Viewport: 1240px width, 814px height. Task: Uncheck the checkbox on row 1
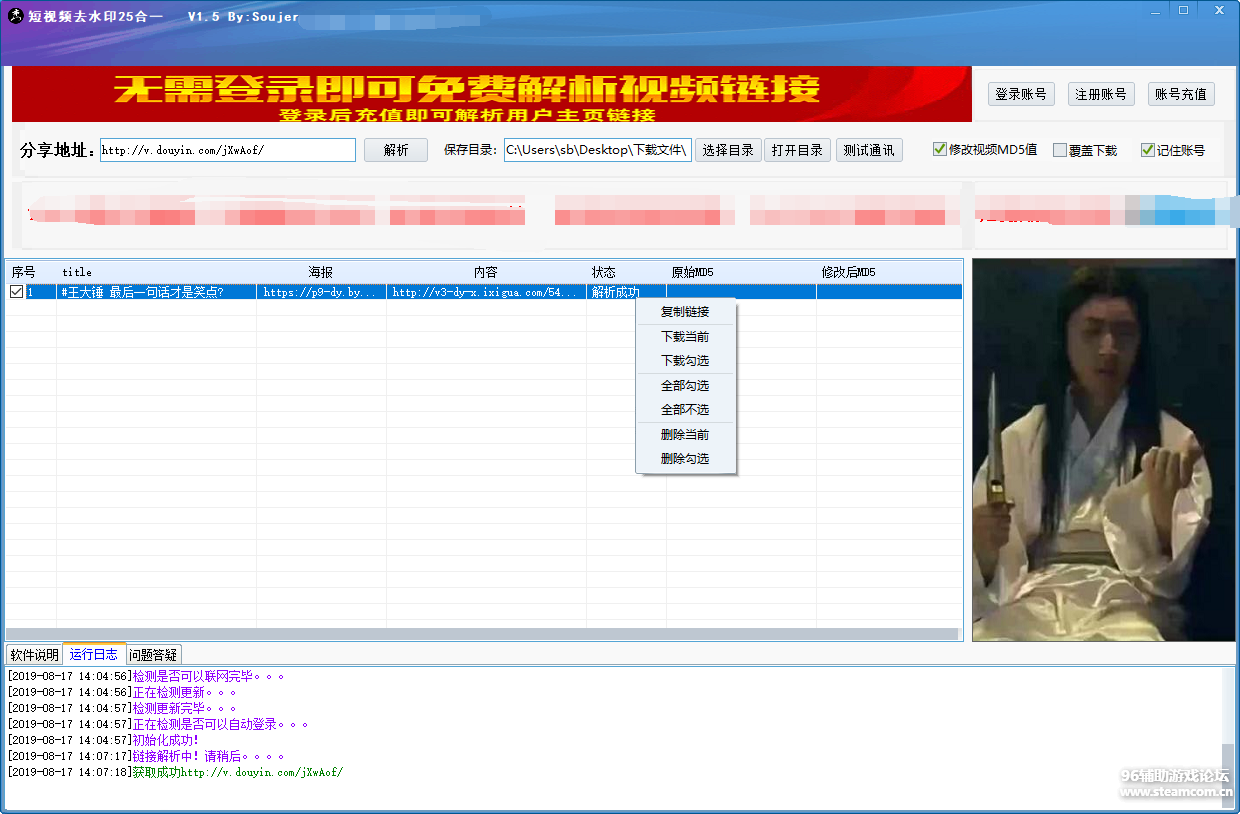(x=17, y=292)
